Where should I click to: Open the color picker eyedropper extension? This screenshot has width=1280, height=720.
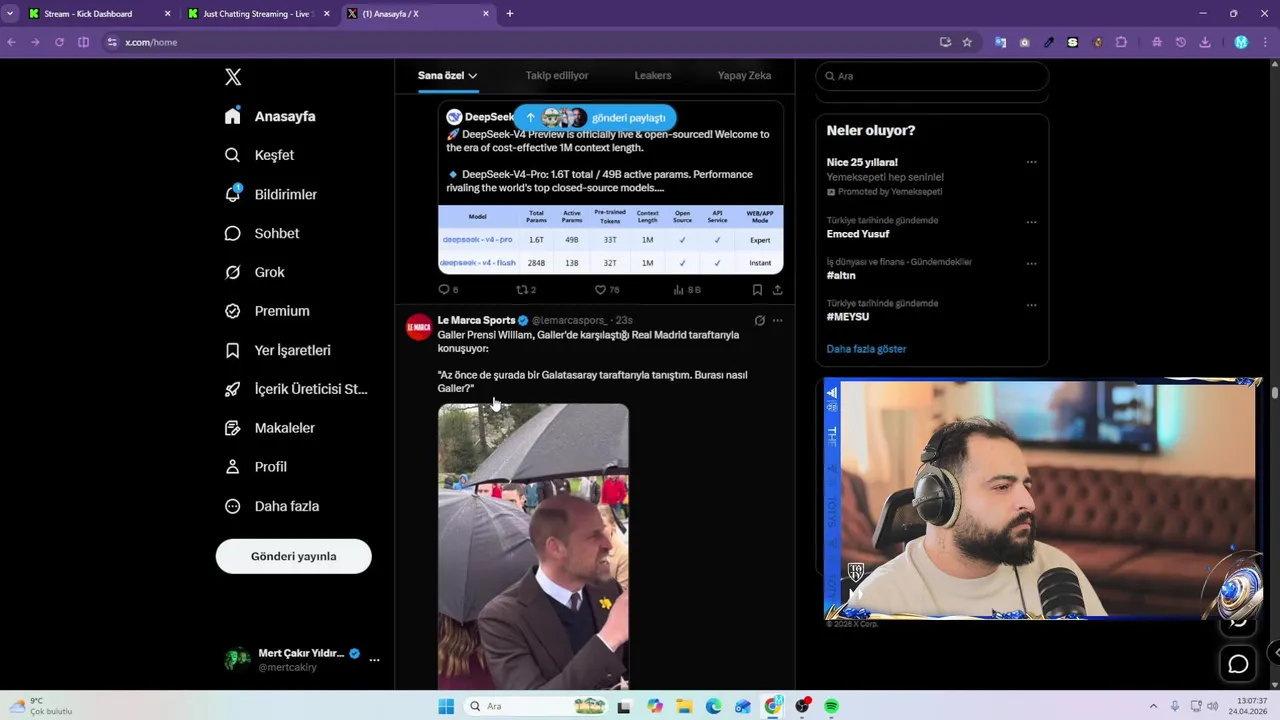click(1049, 42)
